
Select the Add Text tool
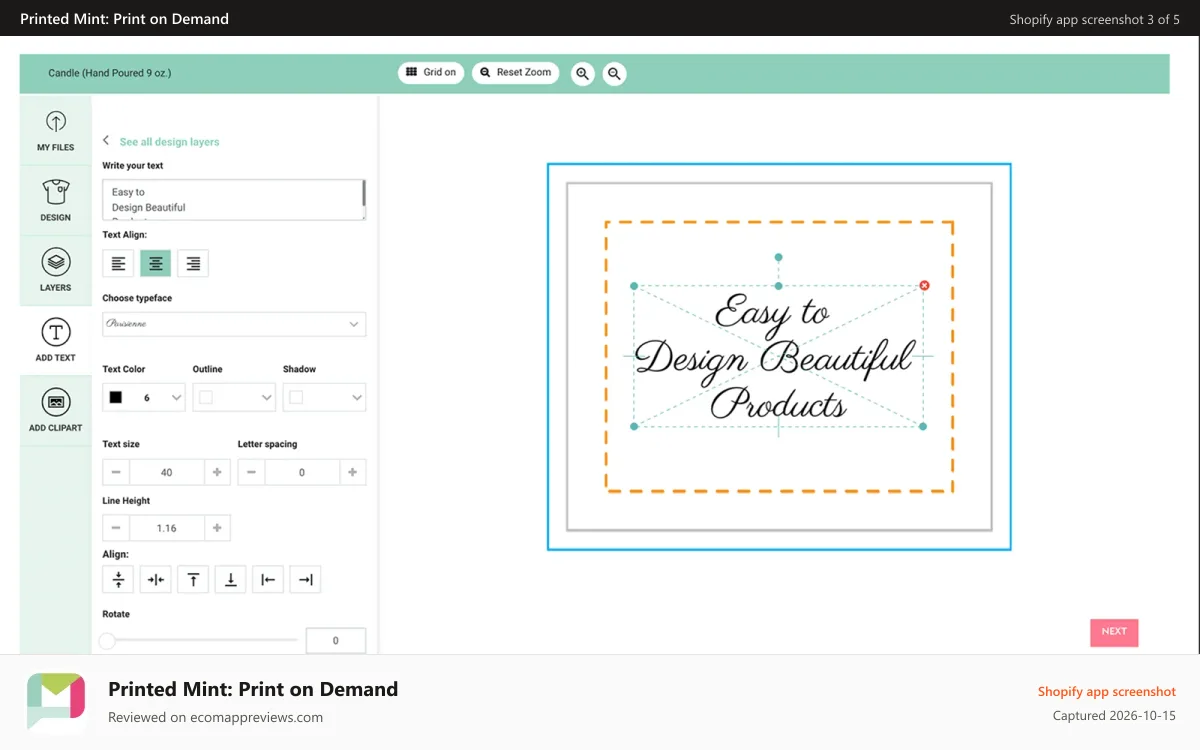(x=56, y=341)
